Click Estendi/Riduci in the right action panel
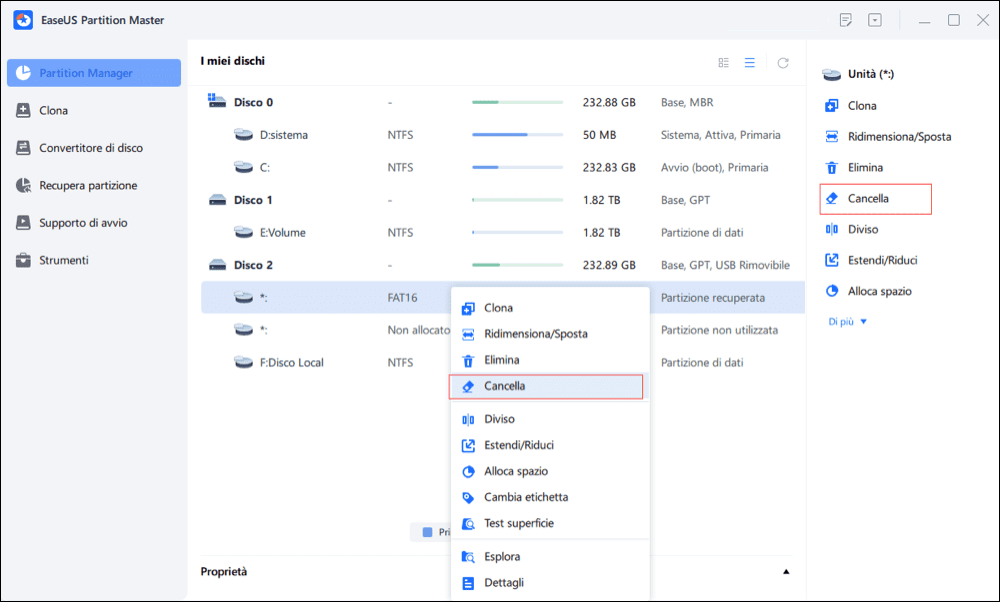 (x=871, y=260)
